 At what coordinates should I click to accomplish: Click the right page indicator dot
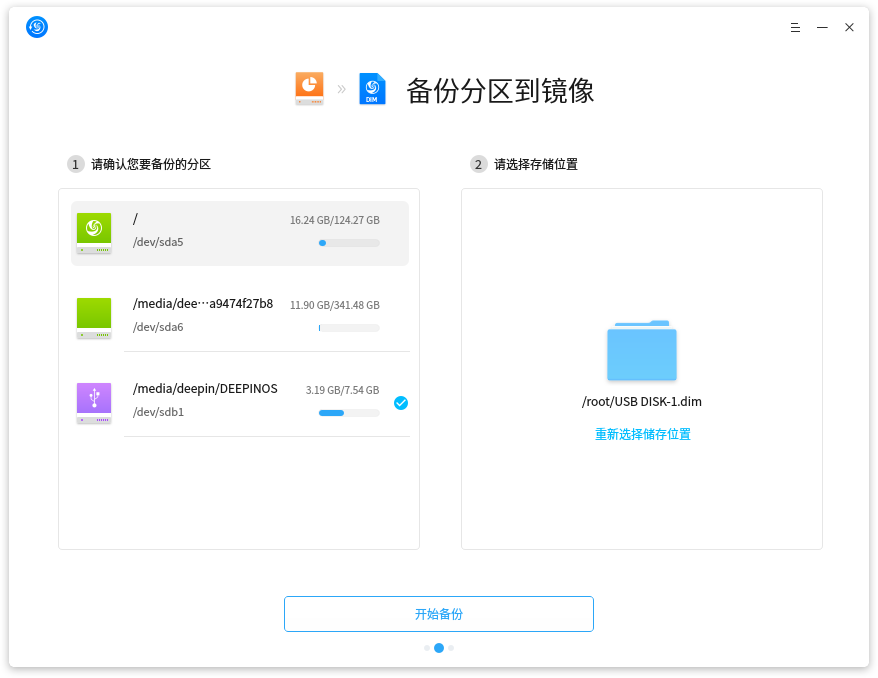(451, 647)
